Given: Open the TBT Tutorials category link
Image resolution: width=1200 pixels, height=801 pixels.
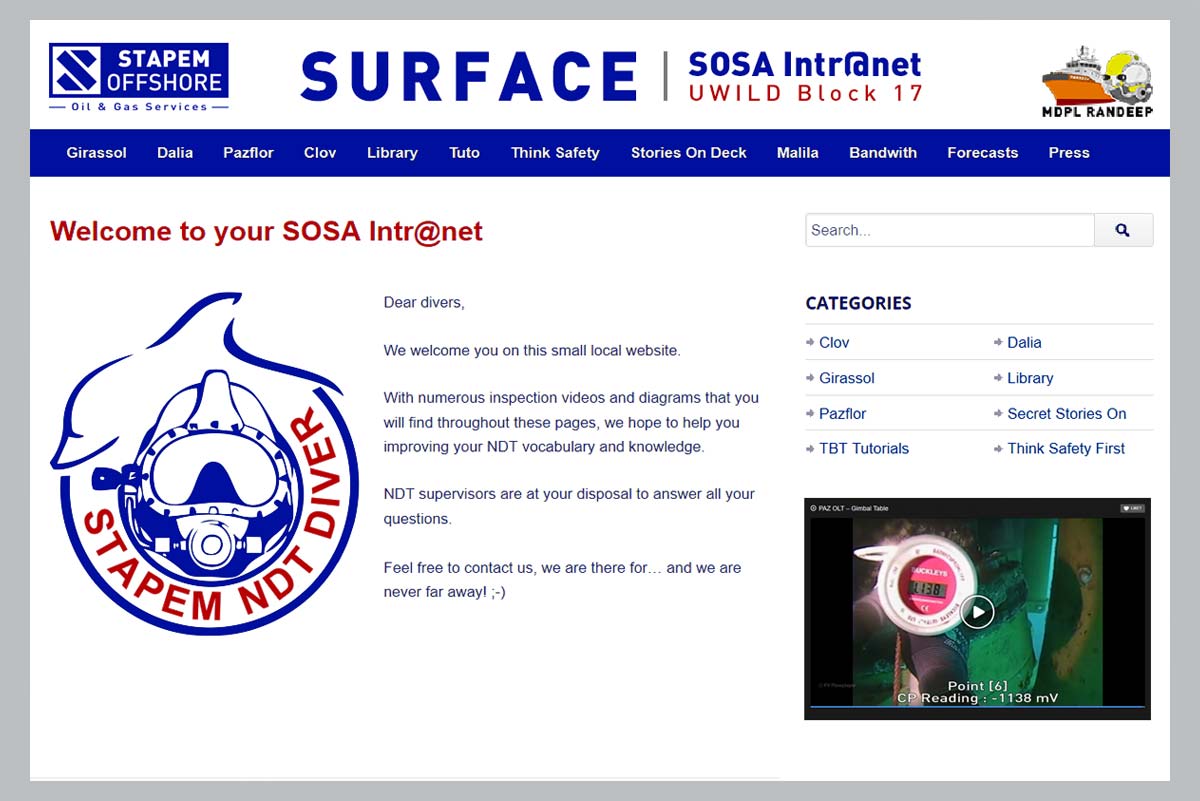Looking at the screenshot, I should pos(864,448).
